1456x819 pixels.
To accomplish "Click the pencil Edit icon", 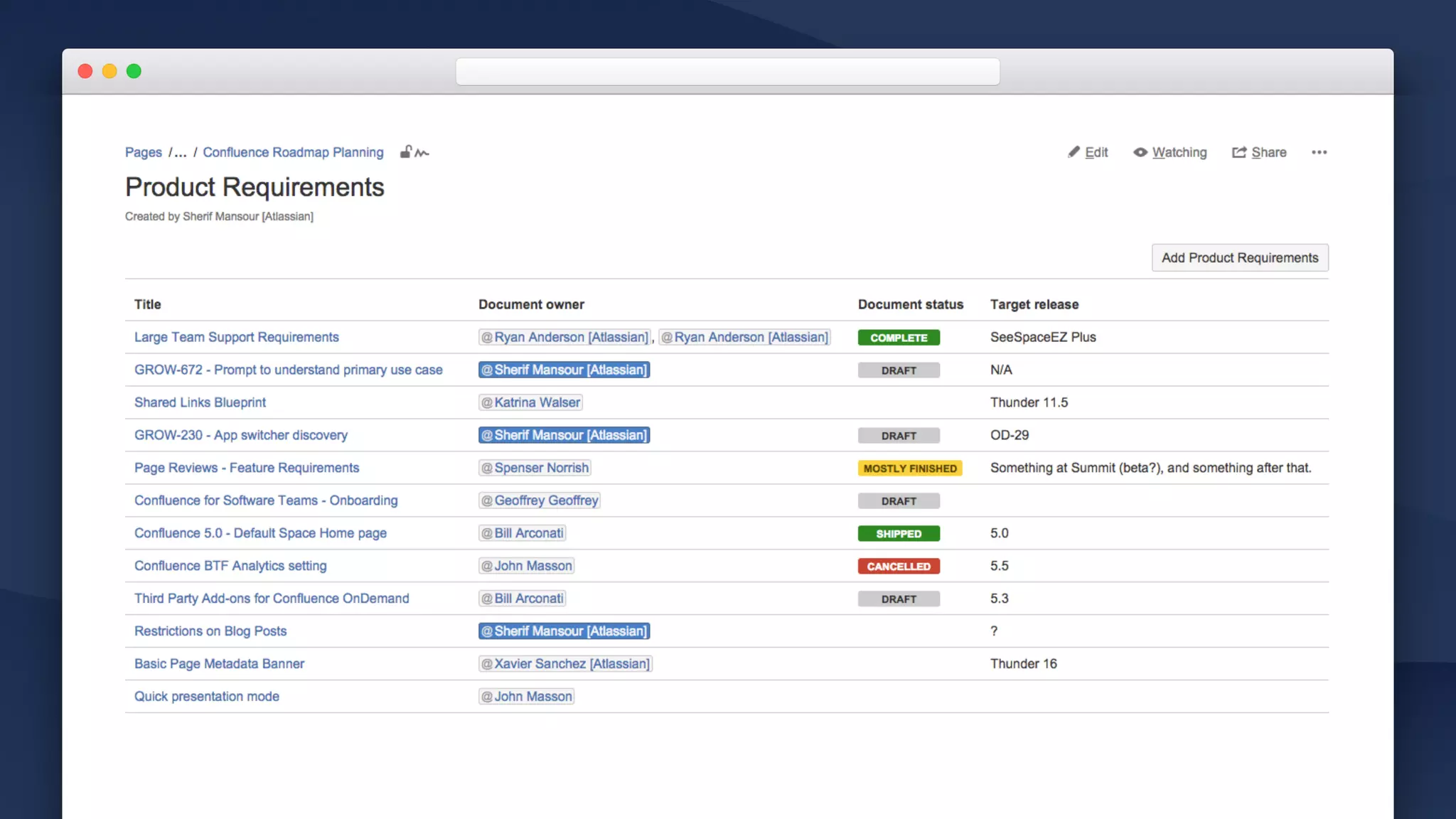I will [1074, 152].
